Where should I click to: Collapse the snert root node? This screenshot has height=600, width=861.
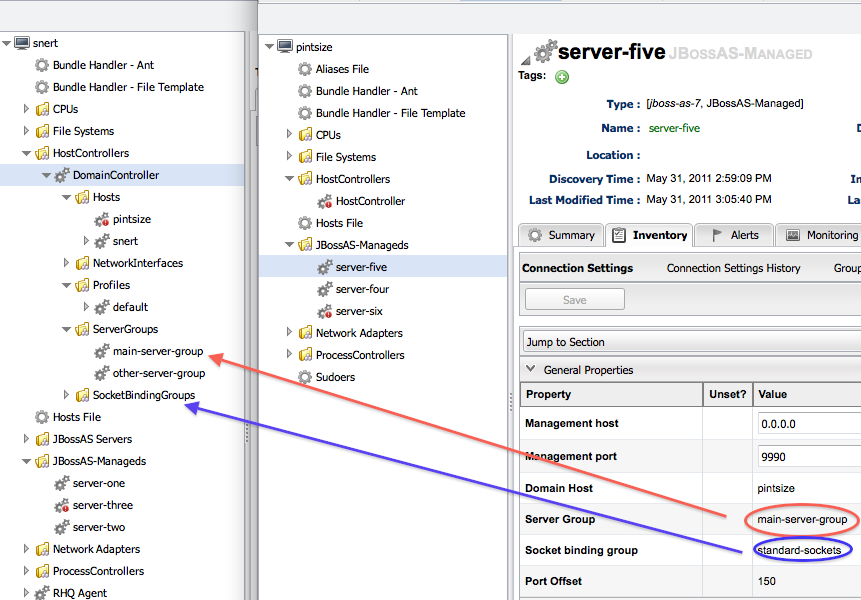(7, 43)
